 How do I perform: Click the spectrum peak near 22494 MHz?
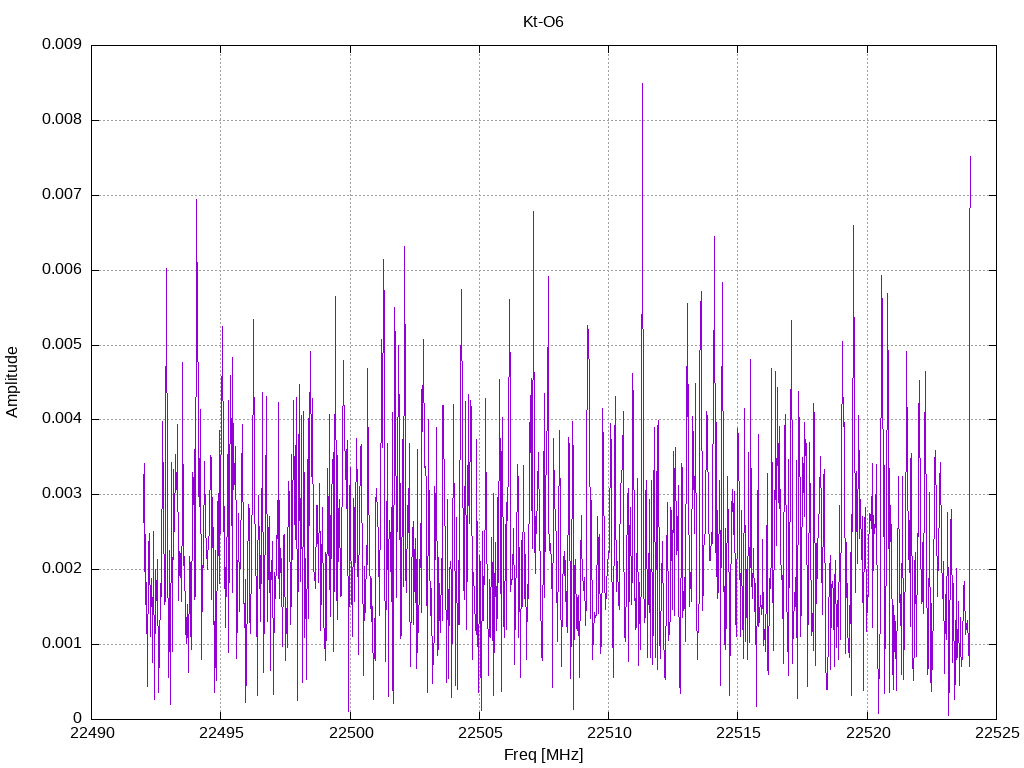point(196,200)
